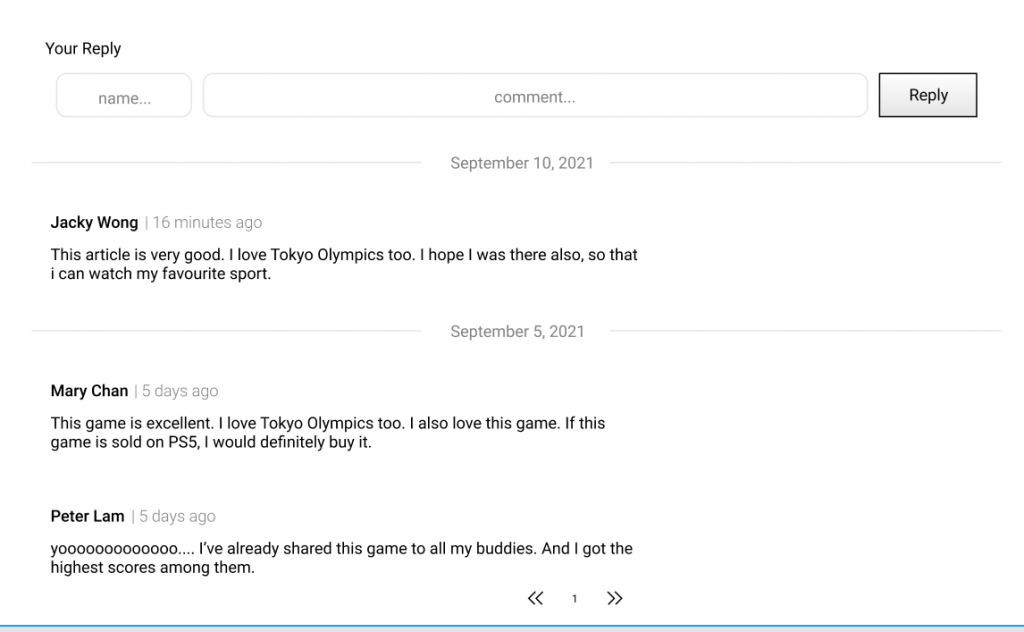Viewport: 1024px width, 632px height.
Task: Focus the comment input field
Action: [x=535, y=96]
